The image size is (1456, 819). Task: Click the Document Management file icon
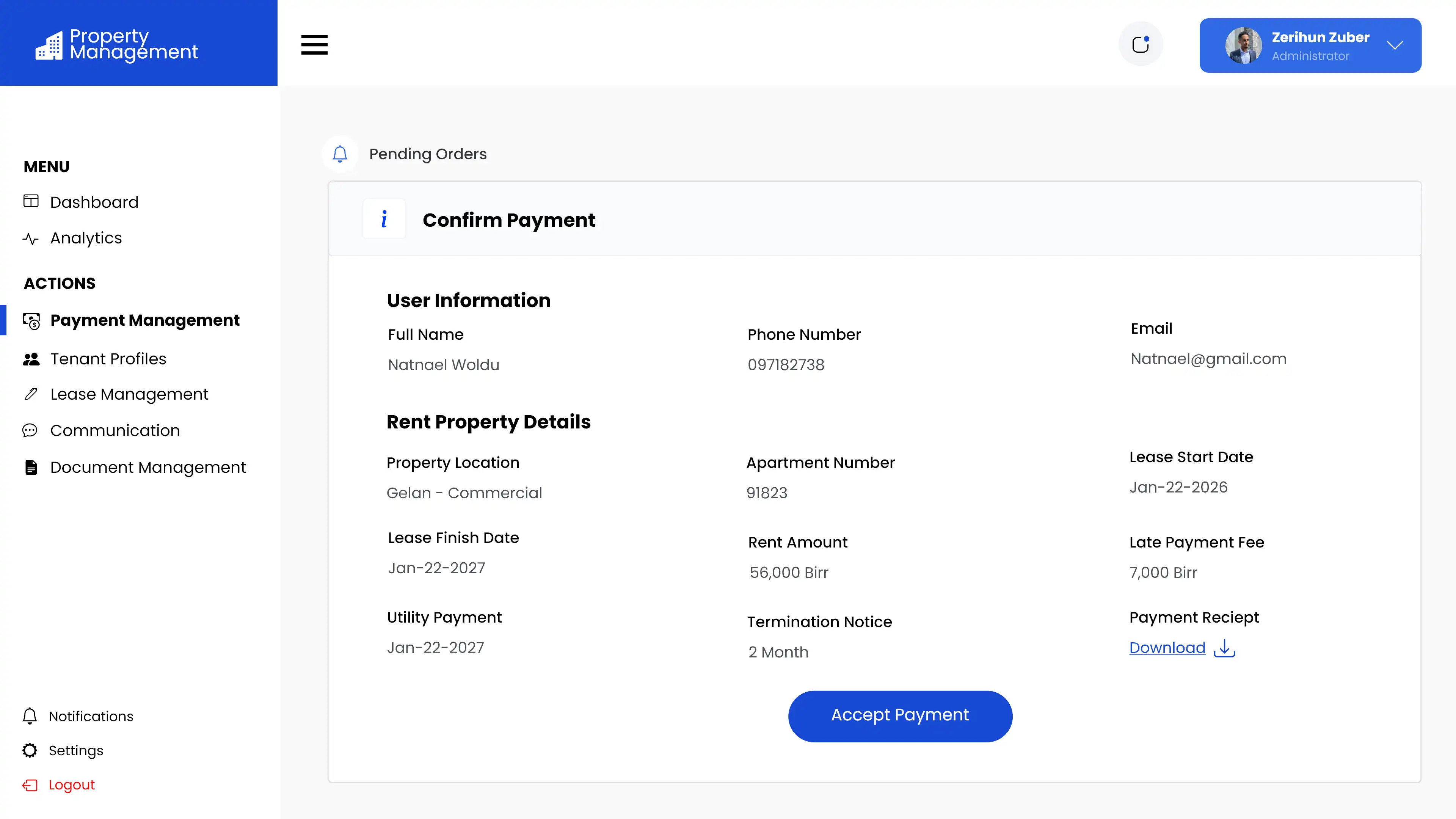(x=31, y=467)
